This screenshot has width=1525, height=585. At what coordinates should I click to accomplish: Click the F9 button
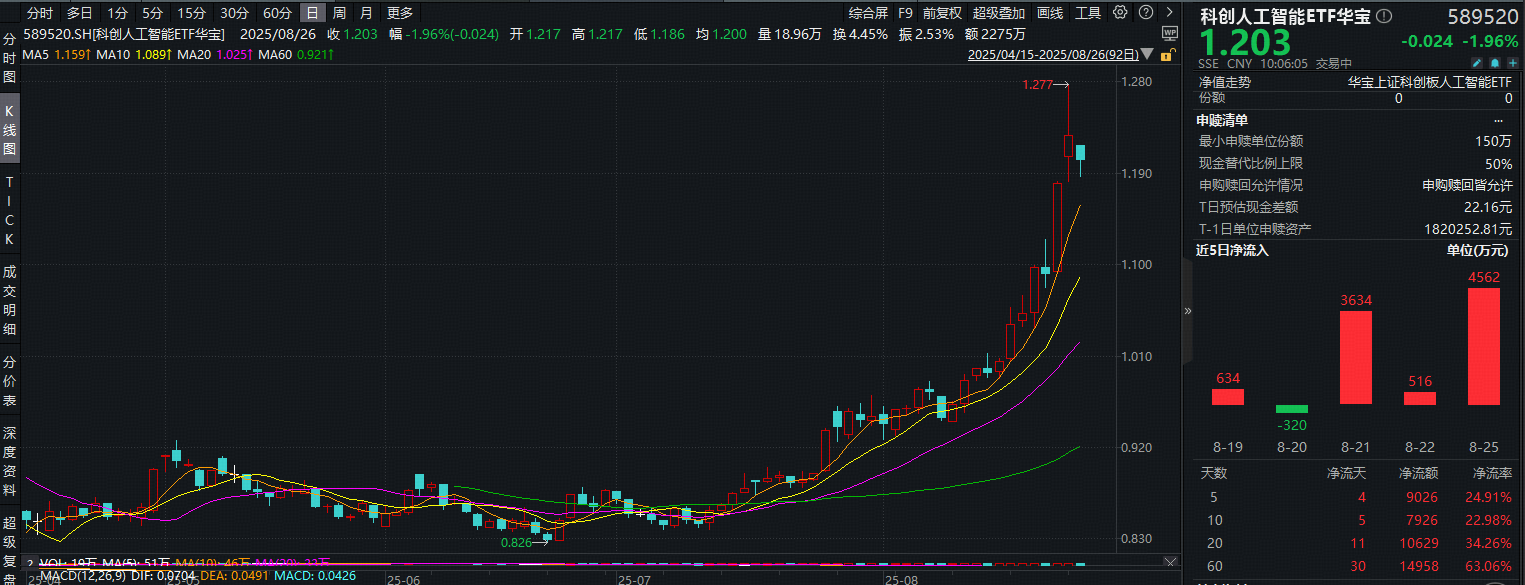(x=905, y=13)
